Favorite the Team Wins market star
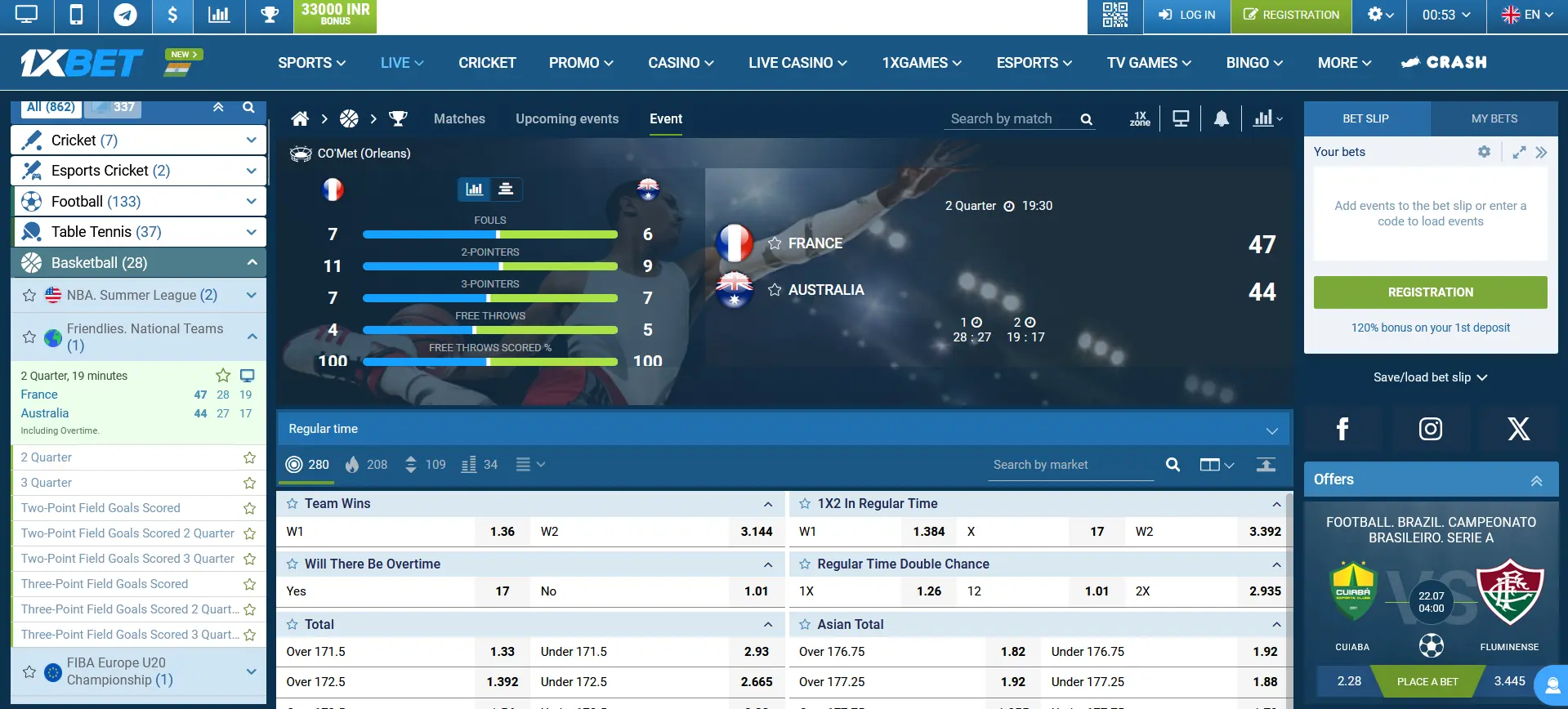1568x709 pixels. click(293, 504)
